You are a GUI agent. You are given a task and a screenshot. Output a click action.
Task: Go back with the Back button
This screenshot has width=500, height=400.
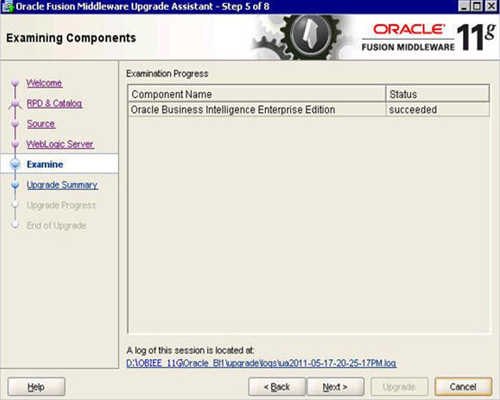tap(277, 387)
